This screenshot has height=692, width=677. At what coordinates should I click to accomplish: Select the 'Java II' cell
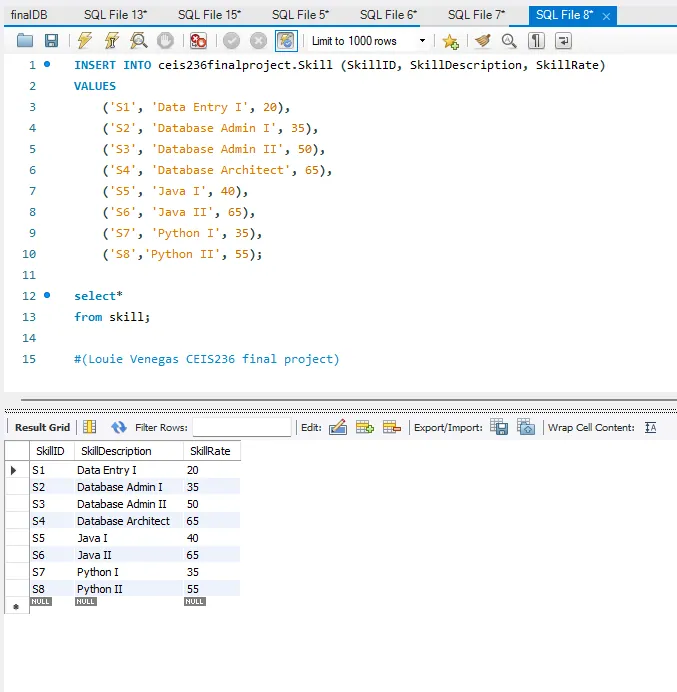pos(128,555)
